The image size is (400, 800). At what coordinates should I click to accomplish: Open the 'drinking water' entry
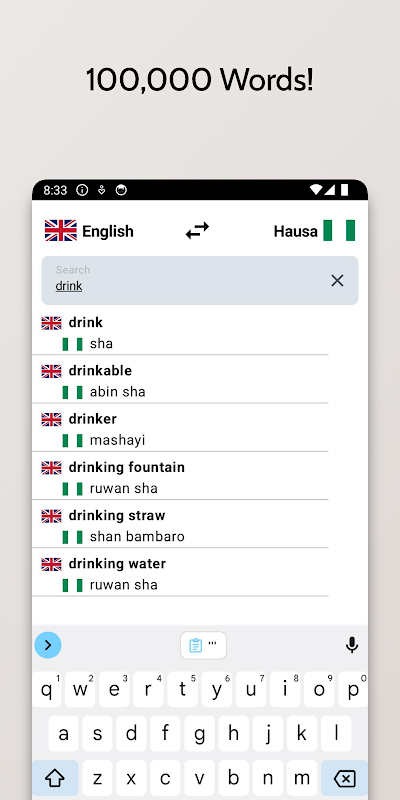tap(180, 573)
